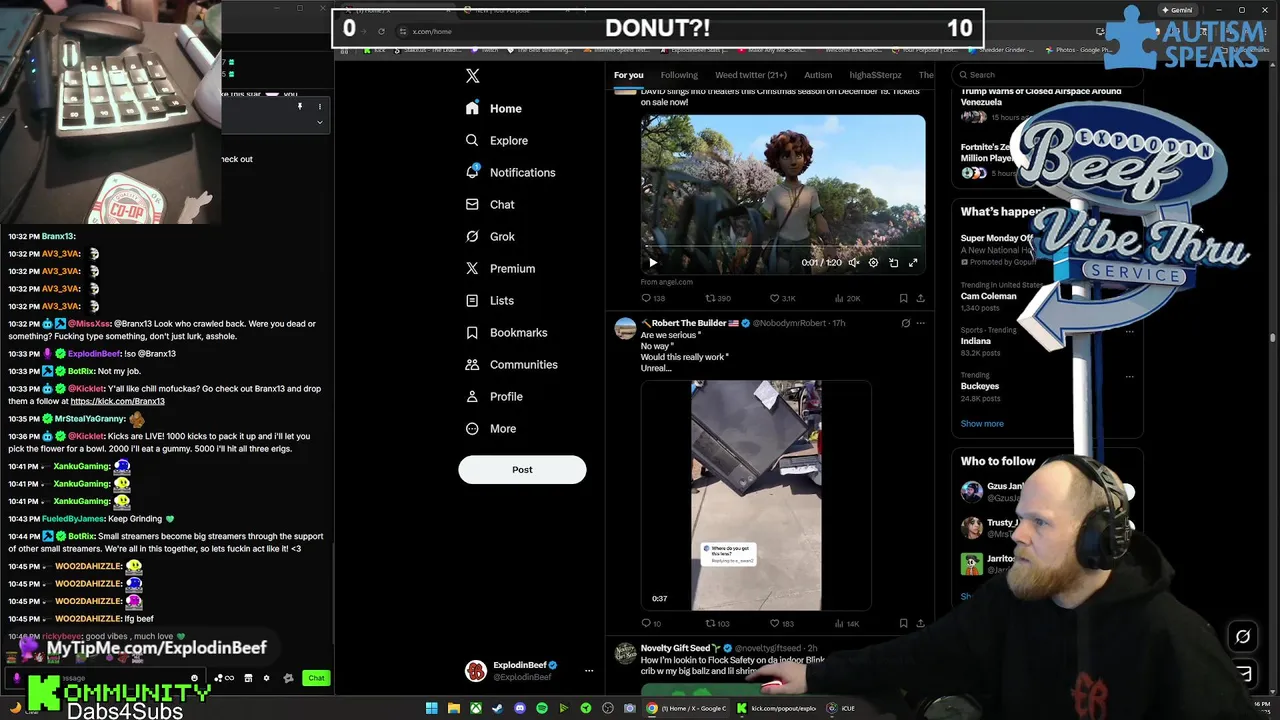Play Robert The Builder's 0:37 video

(x=756, y=495)
